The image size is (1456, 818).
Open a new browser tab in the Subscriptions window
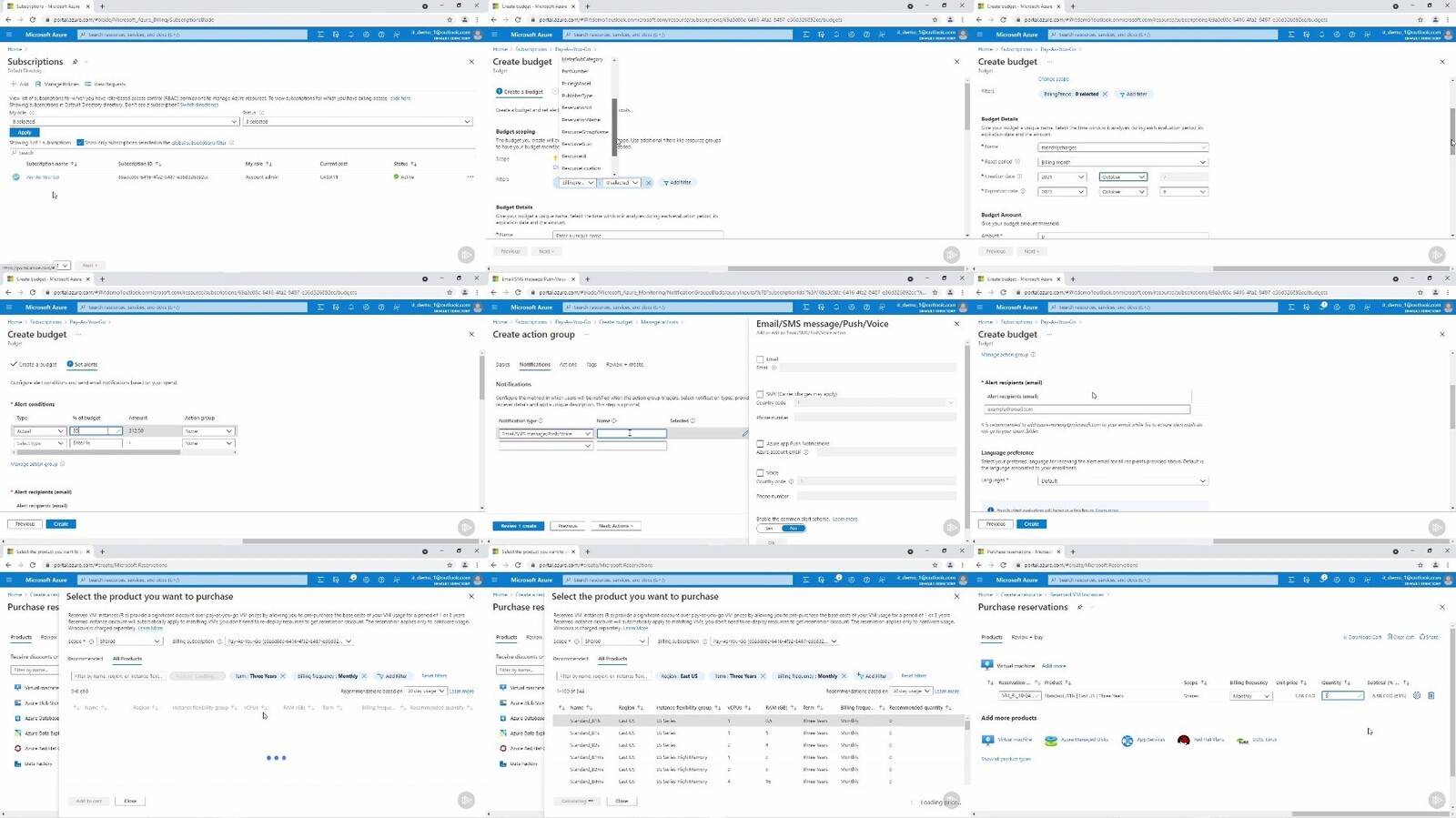pyautogui.click(x=102, y=5)
